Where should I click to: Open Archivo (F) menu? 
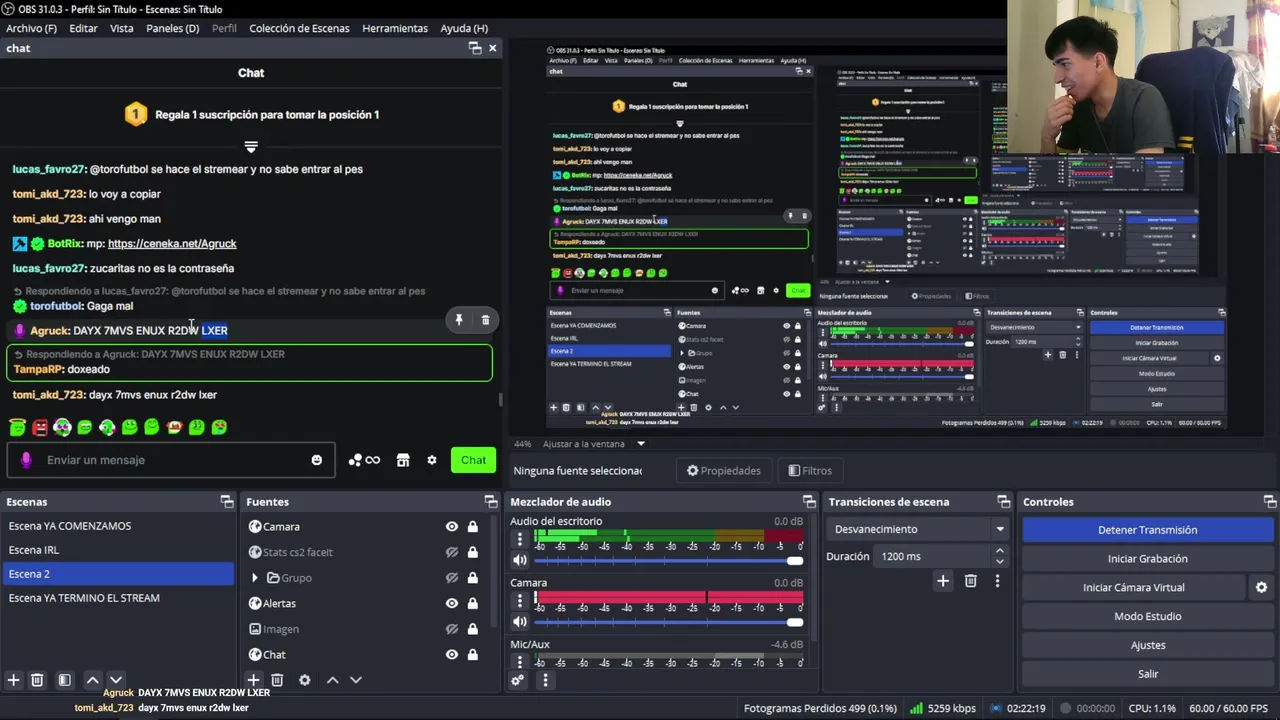tap(31, 28)
